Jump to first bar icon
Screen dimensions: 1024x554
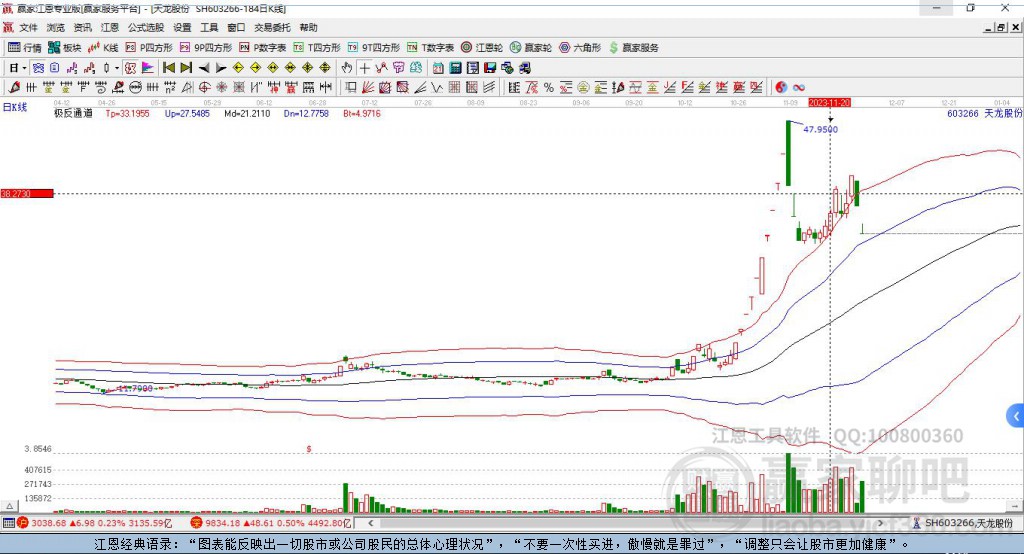pos(168,68)
